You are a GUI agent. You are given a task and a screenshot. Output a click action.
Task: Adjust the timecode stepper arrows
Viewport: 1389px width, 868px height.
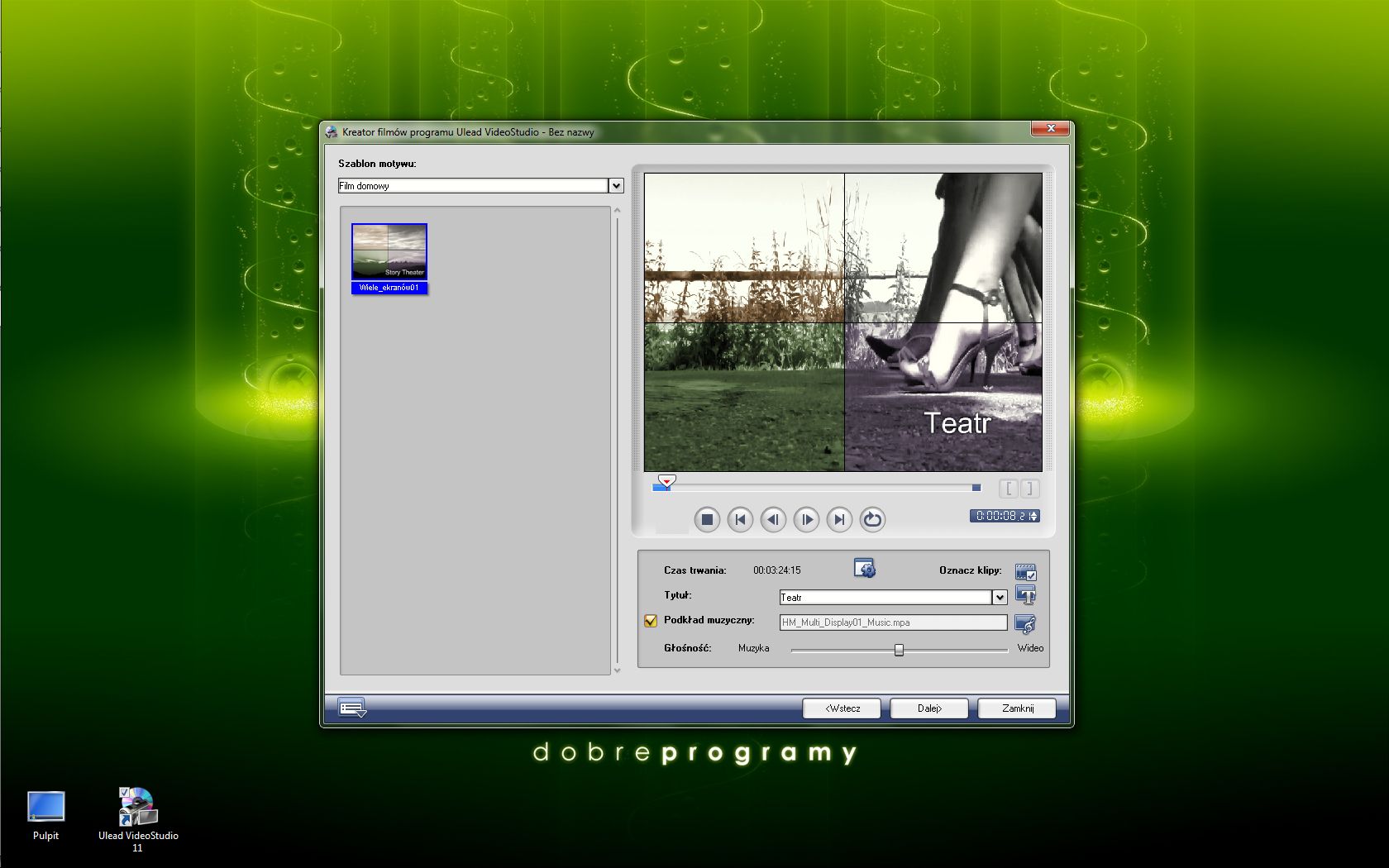pos(1033,516)
